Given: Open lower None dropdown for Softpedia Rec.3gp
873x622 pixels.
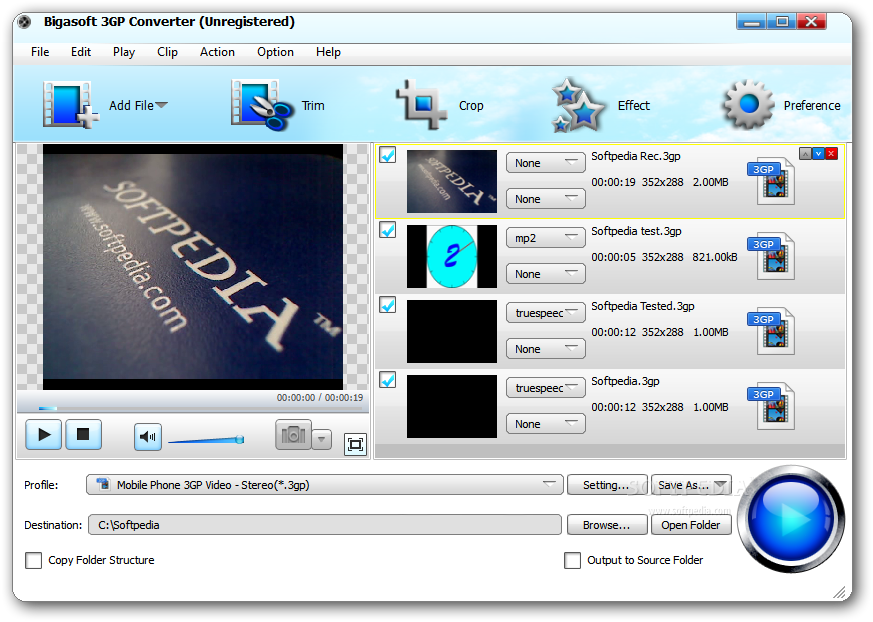Looking at the screenshot, I should pos(546,199).
